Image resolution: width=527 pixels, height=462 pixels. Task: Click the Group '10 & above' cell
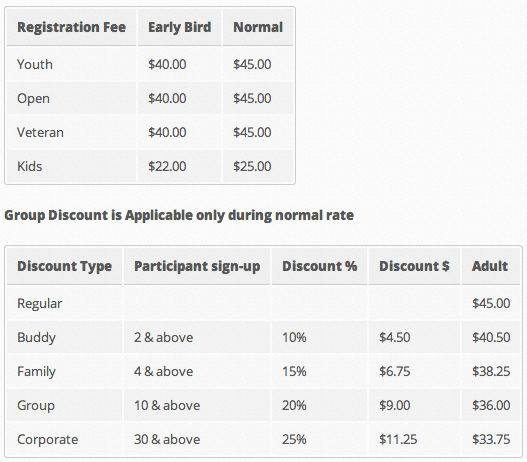pos(167,406)
